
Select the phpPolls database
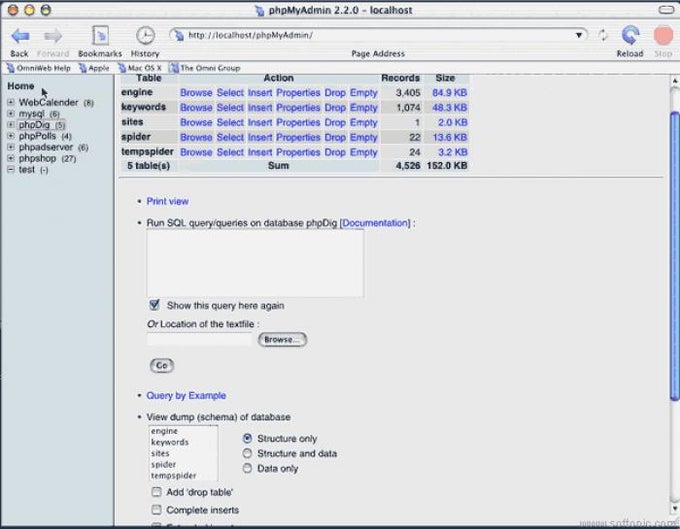pyautogui.click(x=37, y=136)
